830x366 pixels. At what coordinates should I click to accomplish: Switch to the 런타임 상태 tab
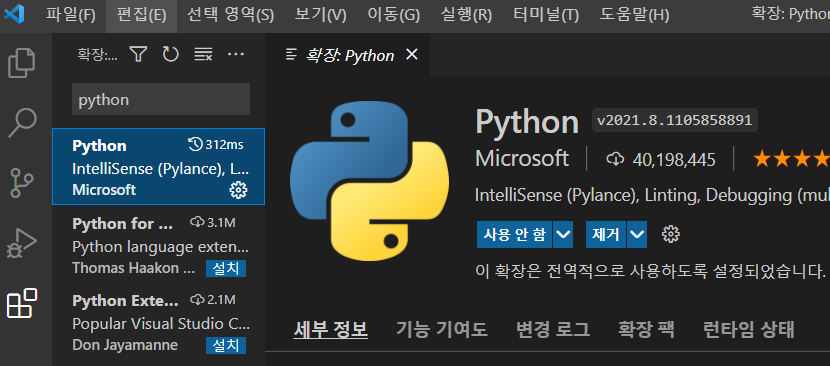pyautogui.click(x=748, y=329)
